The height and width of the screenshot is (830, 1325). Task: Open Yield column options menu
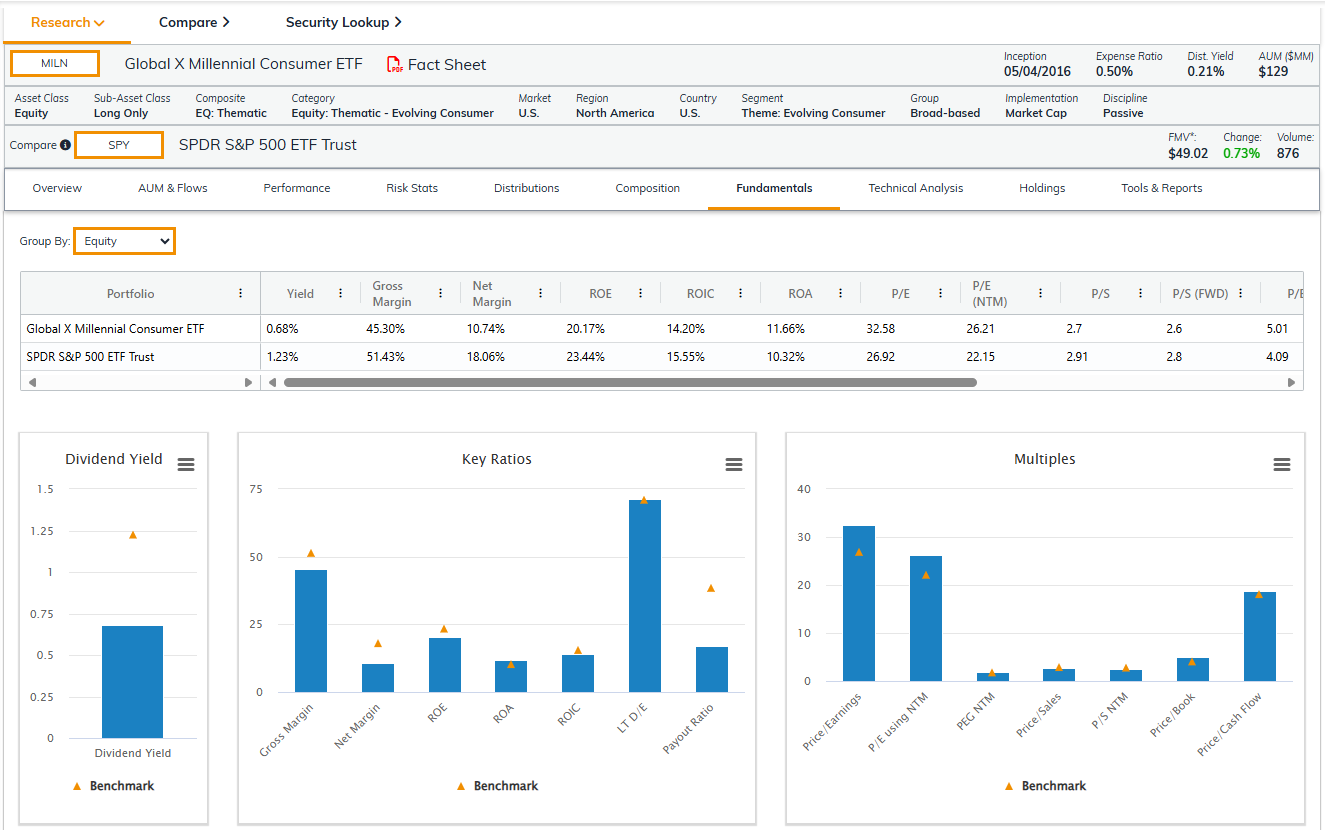pyautogui.click(x=341, y=293)
